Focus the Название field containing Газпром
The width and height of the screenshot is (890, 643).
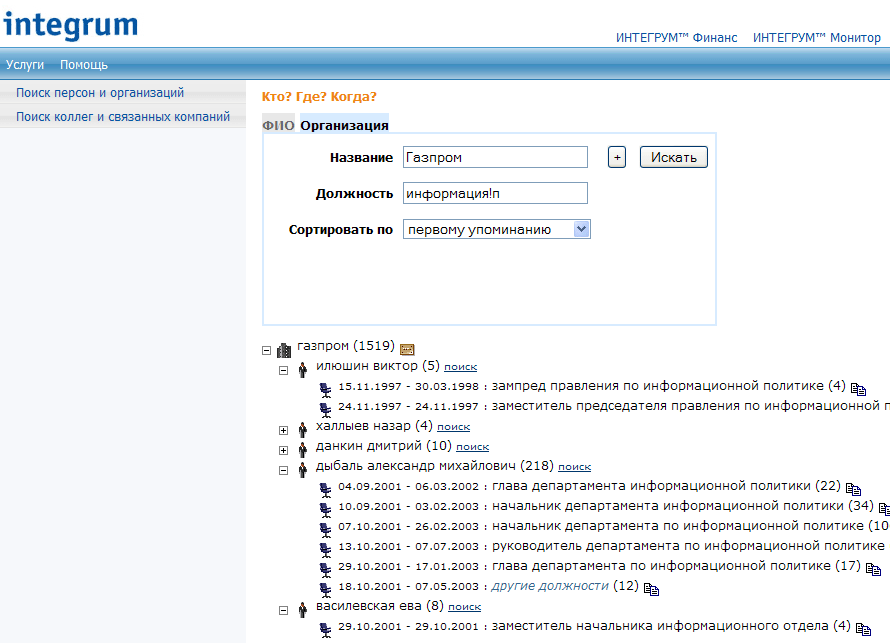click(496, 157)
